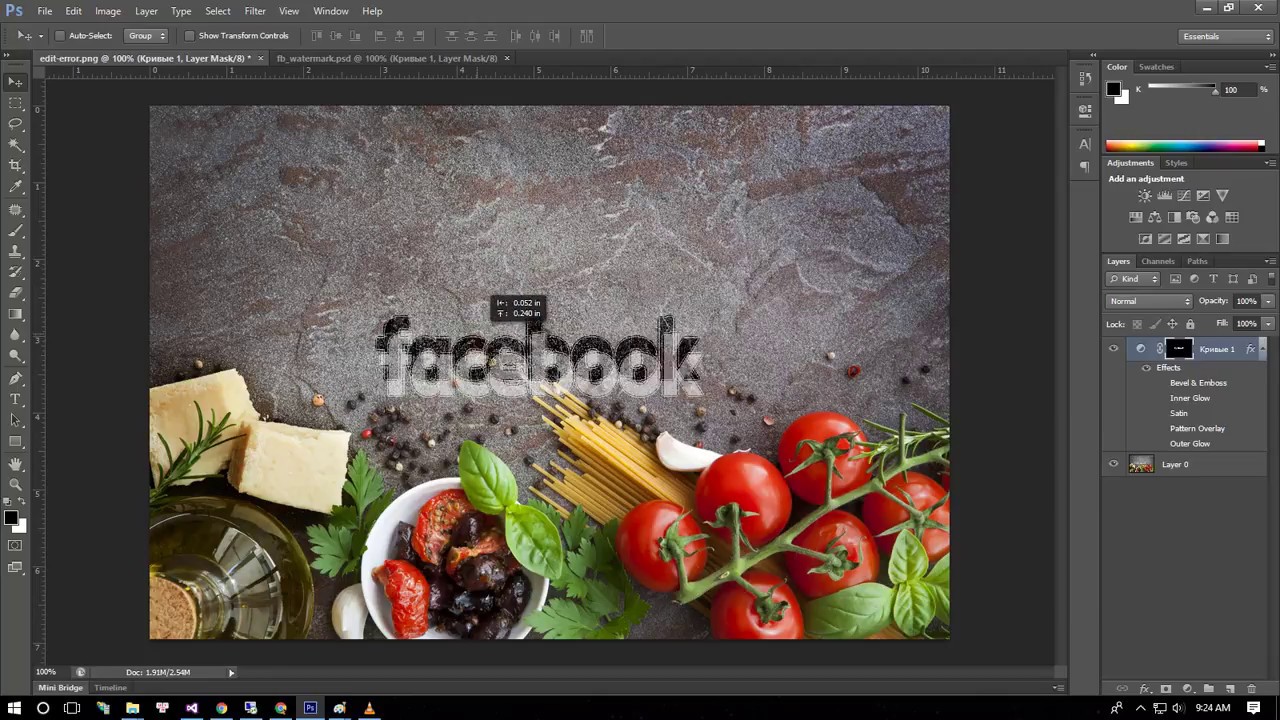
Task: Toggle Effects visibility eye
Action: point(1146,368)
